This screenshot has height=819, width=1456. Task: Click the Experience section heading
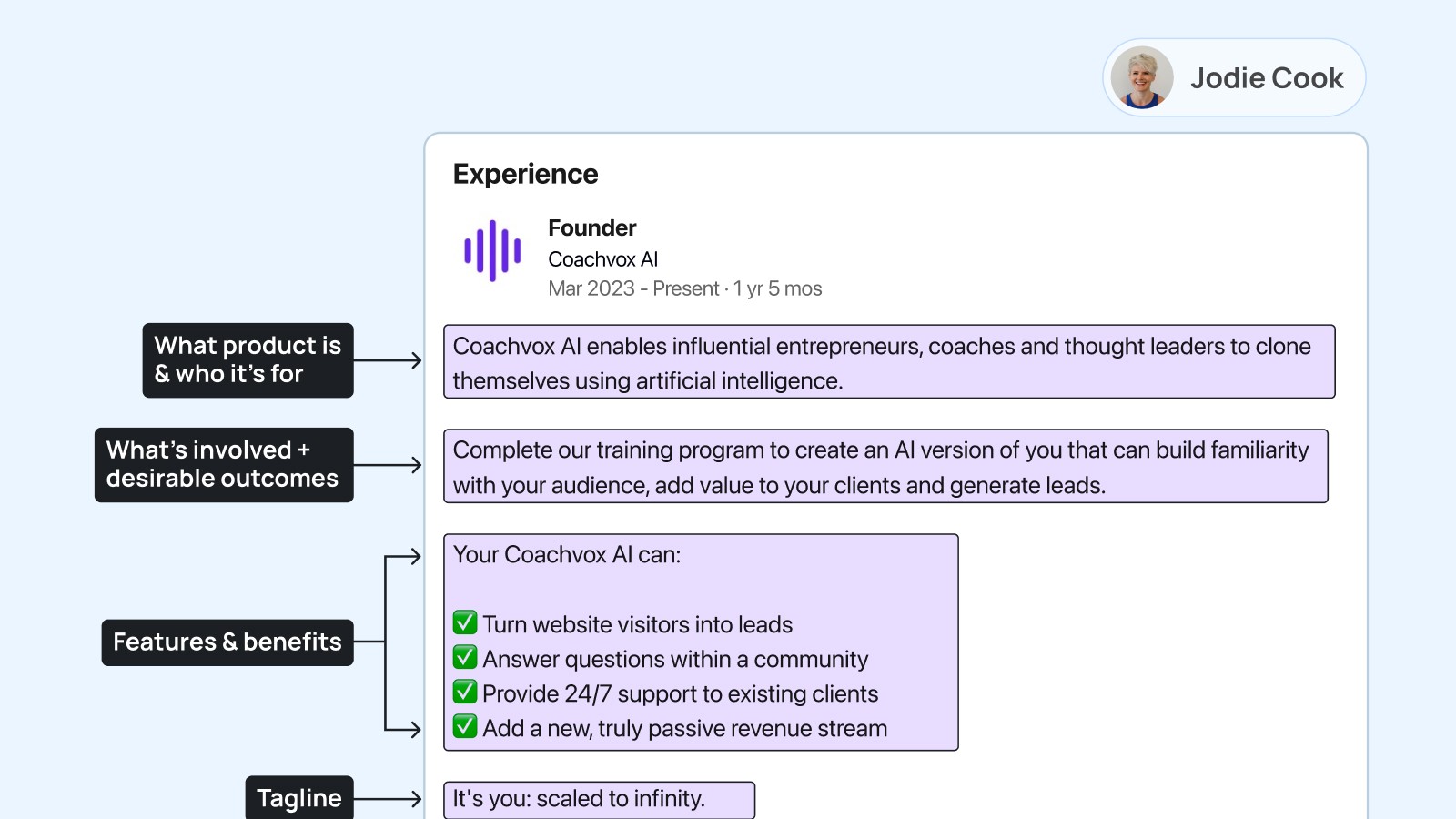(525, 174)
